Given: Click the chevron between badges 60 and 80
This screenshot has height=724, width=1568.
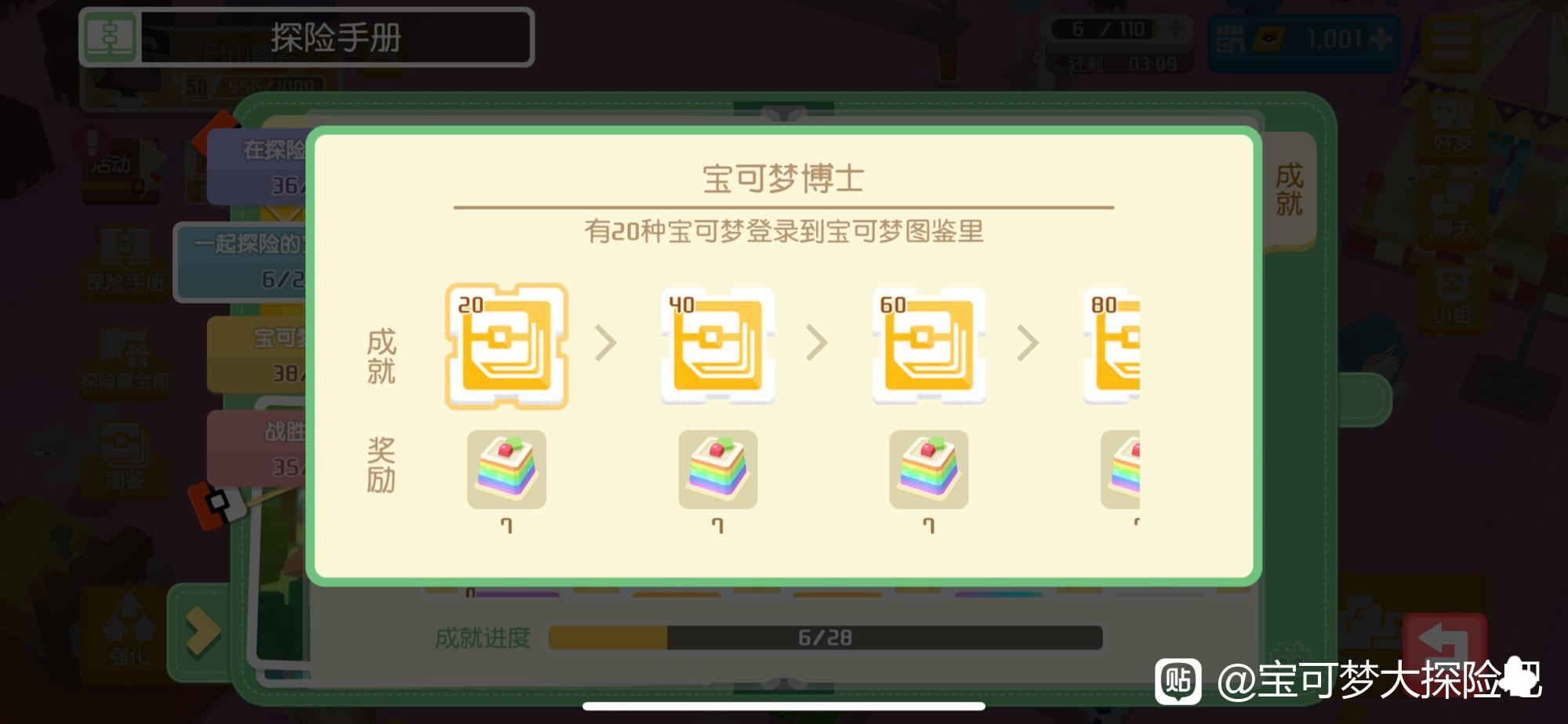Looking at the screenshot, I should click(1028, 343).
